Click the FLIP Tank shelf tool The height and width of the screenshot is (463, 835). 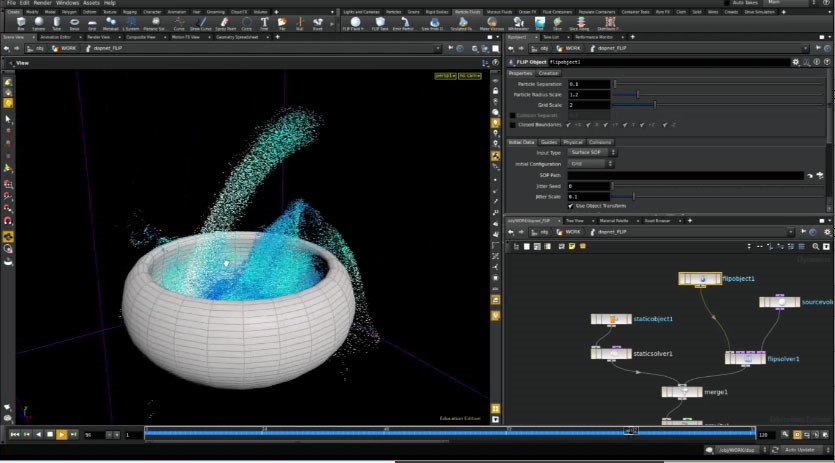381,22
